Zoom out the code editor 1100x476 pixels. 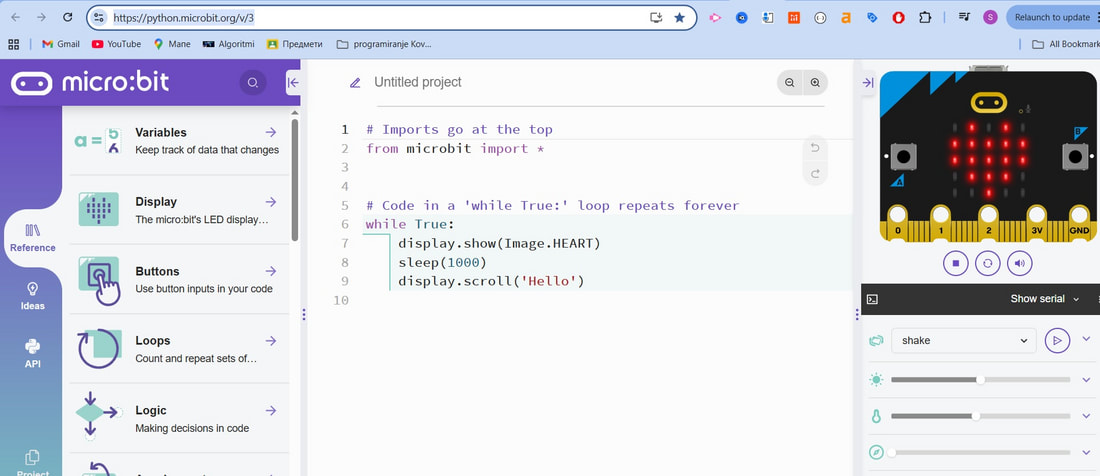pos(790,83)
